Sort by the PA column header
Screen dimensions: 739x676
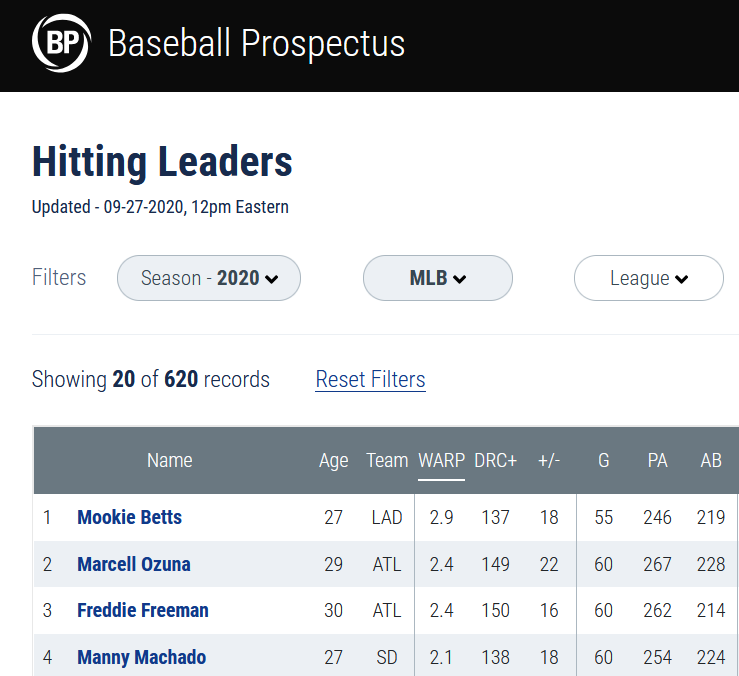coord(657,461)
